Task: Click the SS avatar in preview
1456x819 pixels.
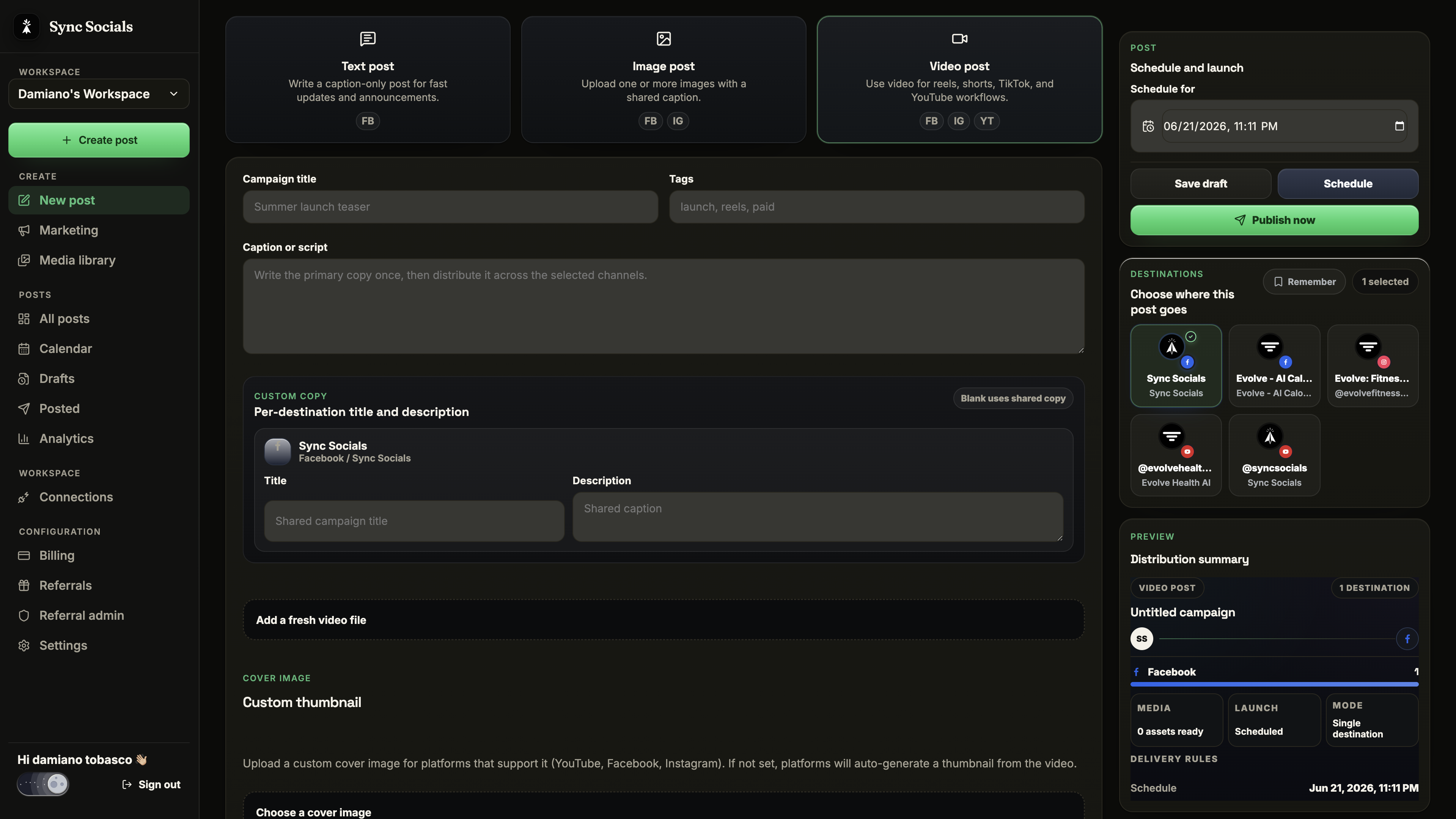Action: 1142,639
